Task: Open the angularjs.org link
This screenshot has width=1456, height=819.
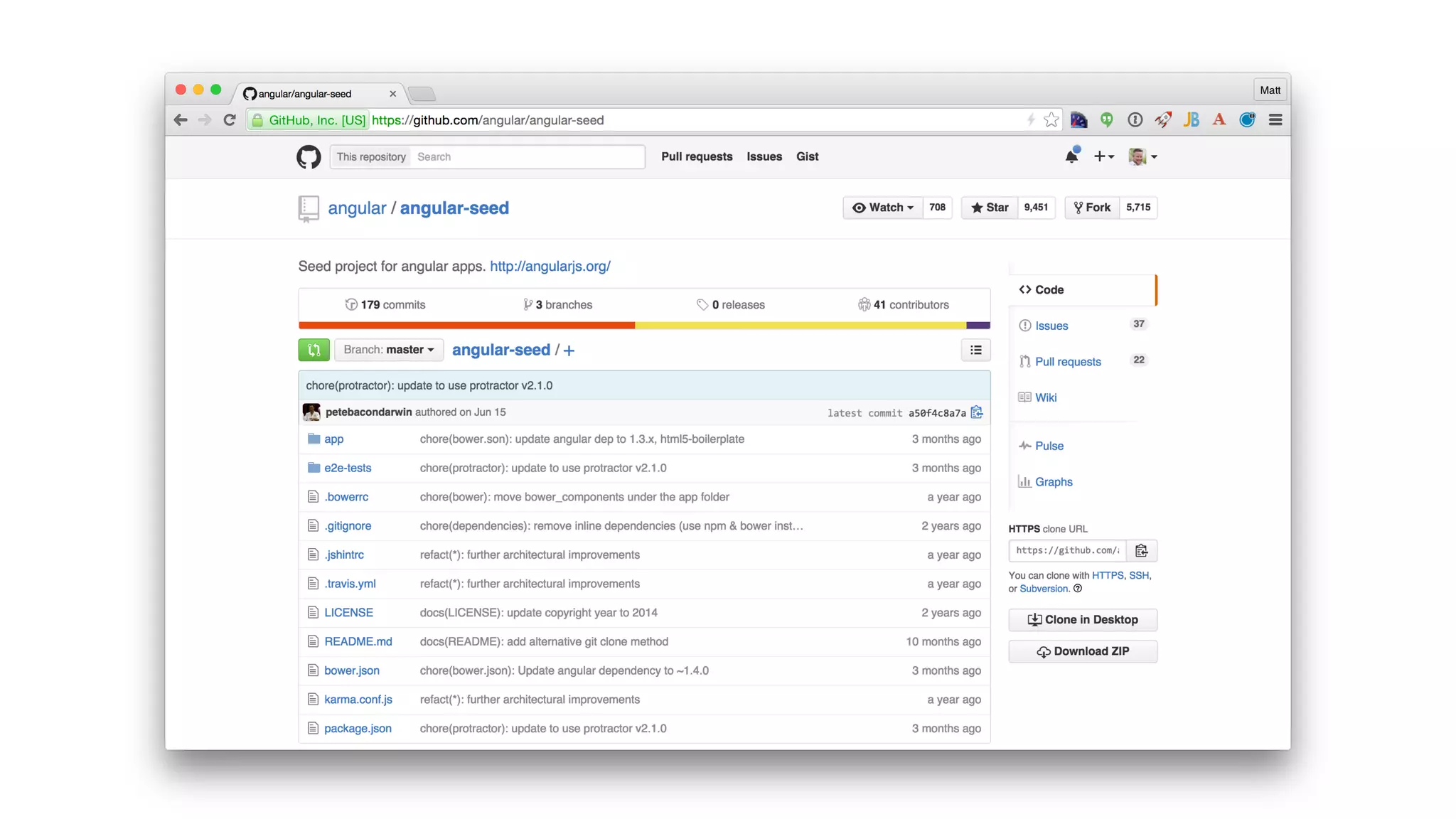Action: [x=550, y=266]
